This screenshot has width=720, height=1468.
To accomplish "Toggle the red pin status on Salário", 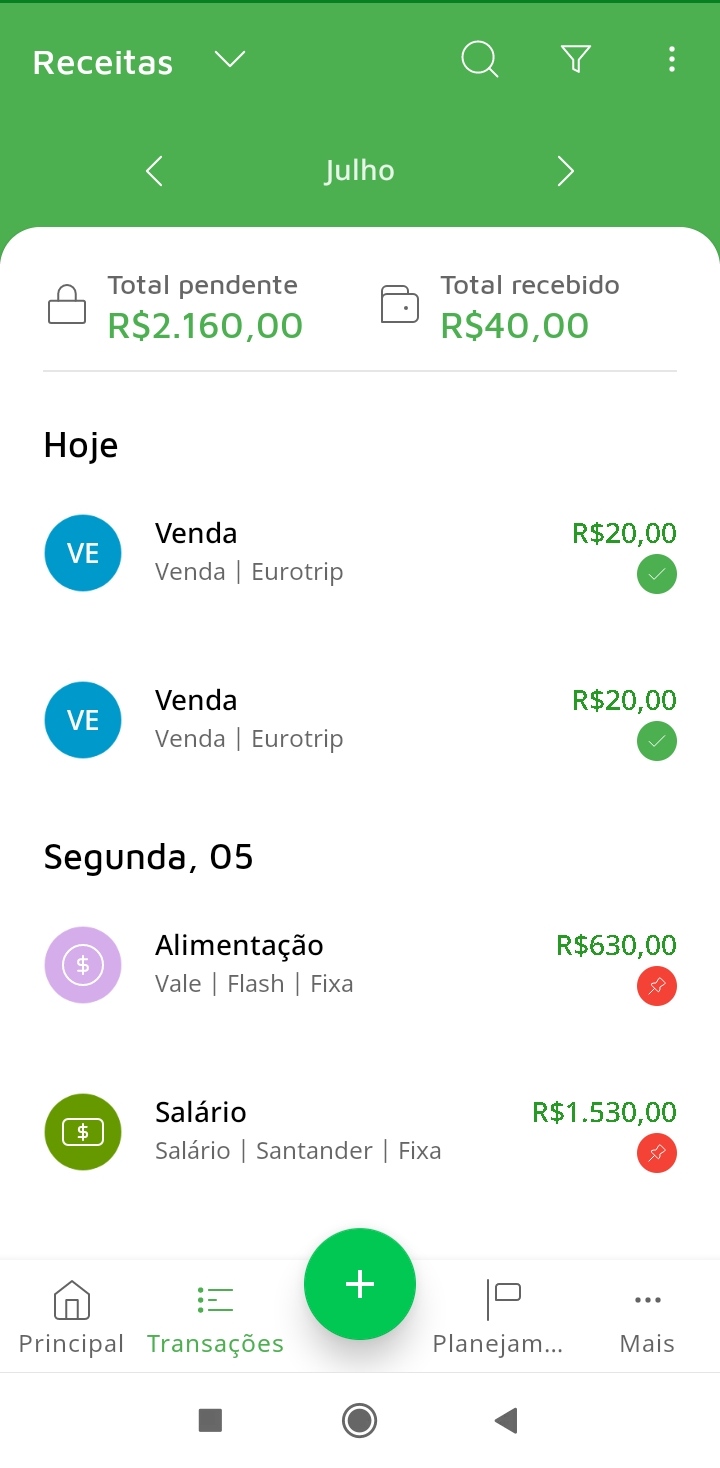I will pyautogui.click(x=657, y=1154).
